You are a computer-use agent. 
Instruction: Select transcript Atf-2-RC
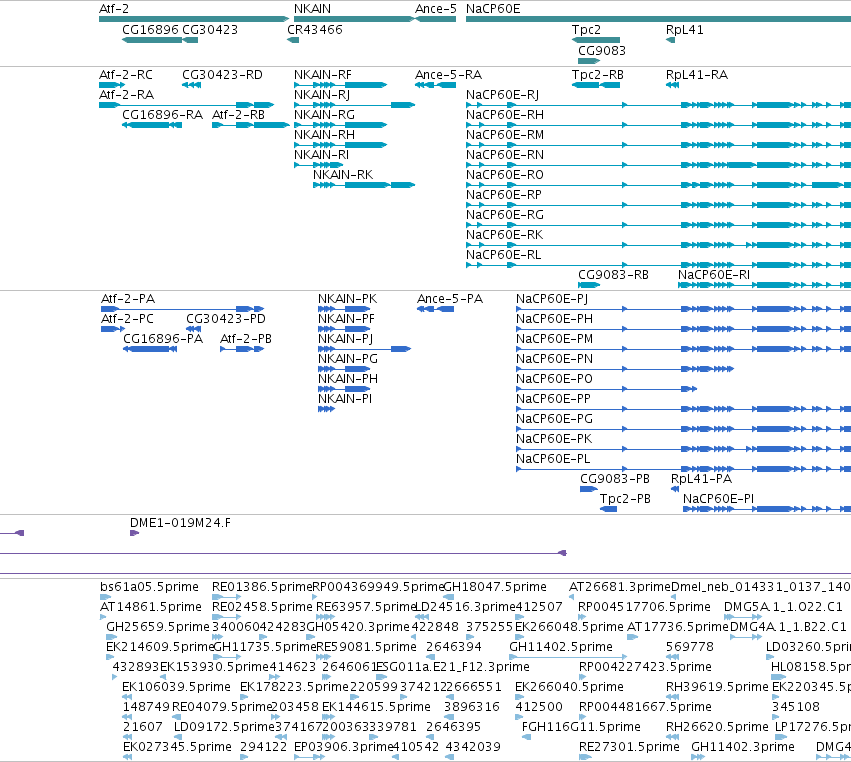tap(126, 75)
